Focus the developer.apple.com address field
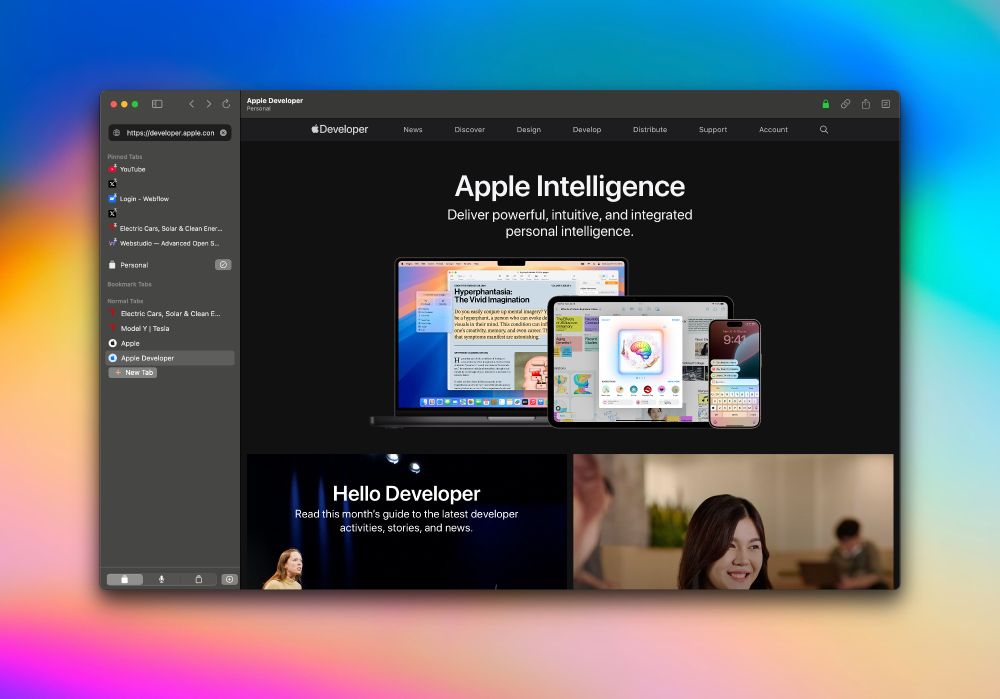The width and height of the screenshot is (1000, 699). (170, 133)
